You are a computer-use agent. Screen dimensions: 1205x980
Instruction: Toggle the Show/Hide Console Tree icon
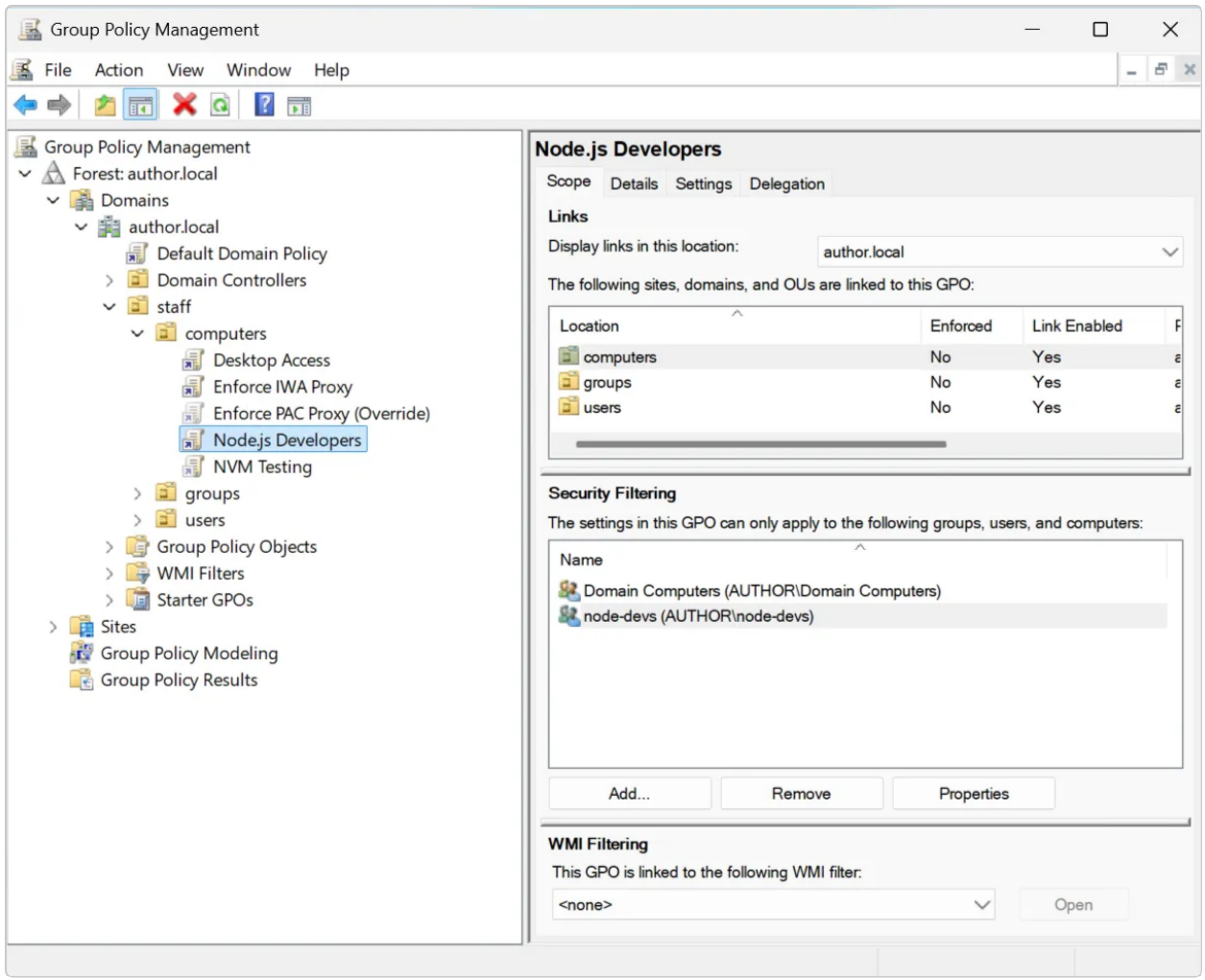click(140, 105)
